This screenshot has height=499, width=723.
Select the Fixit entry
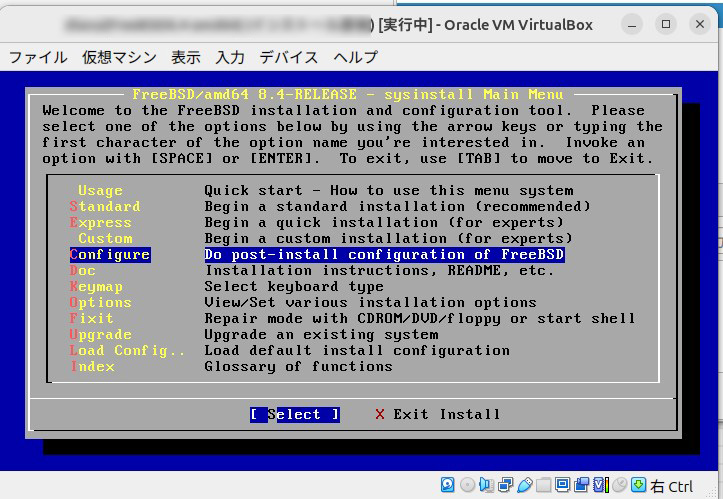tap(91, 318)
